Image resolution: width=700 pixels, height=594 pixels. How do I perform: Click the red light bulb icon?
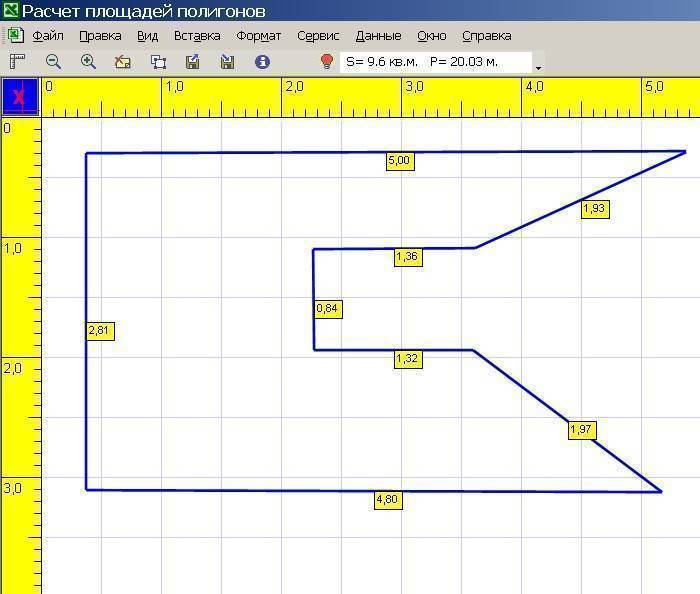327,61
